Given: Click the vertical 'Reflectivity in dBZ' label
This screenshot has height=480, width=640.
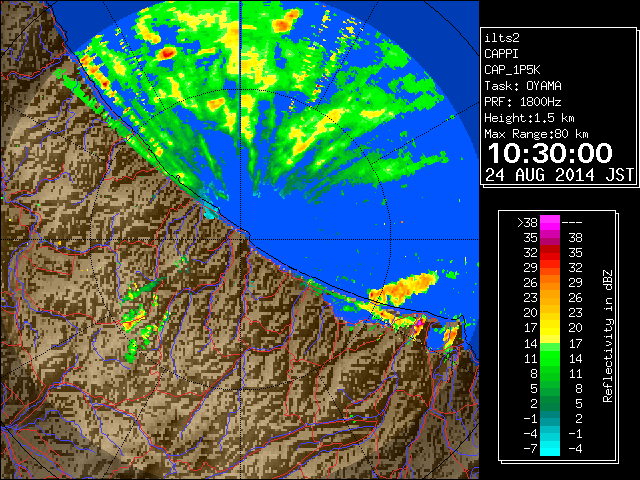Looking at the screenshot, I should pos(607,336).
